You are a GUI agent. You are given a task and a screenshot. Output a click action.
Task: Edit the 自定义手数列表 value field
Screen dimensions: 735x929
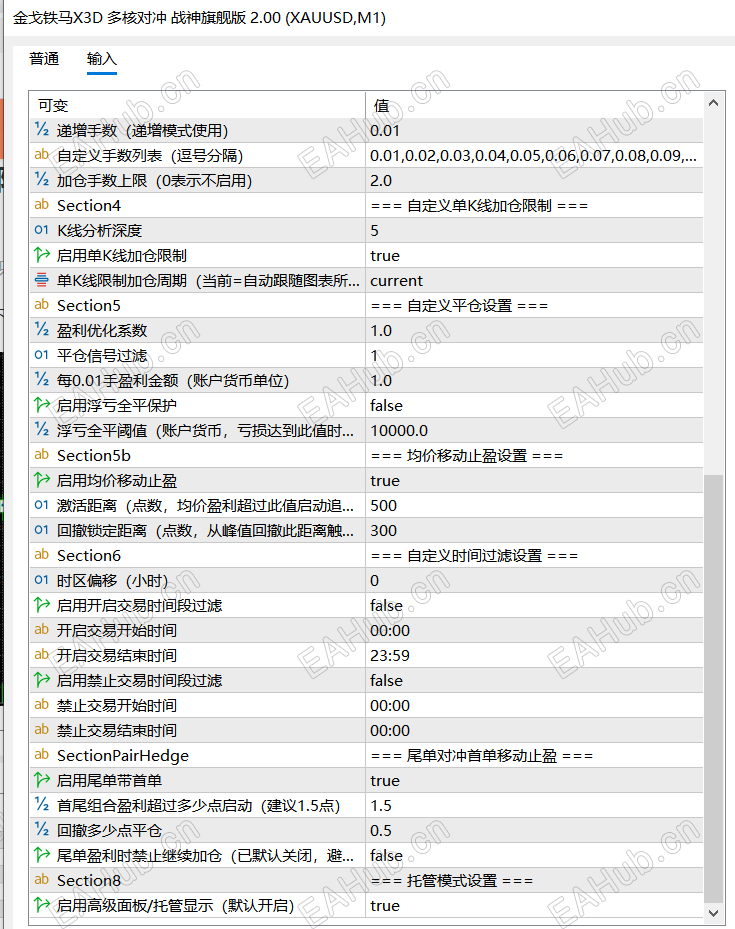point(534,155)
